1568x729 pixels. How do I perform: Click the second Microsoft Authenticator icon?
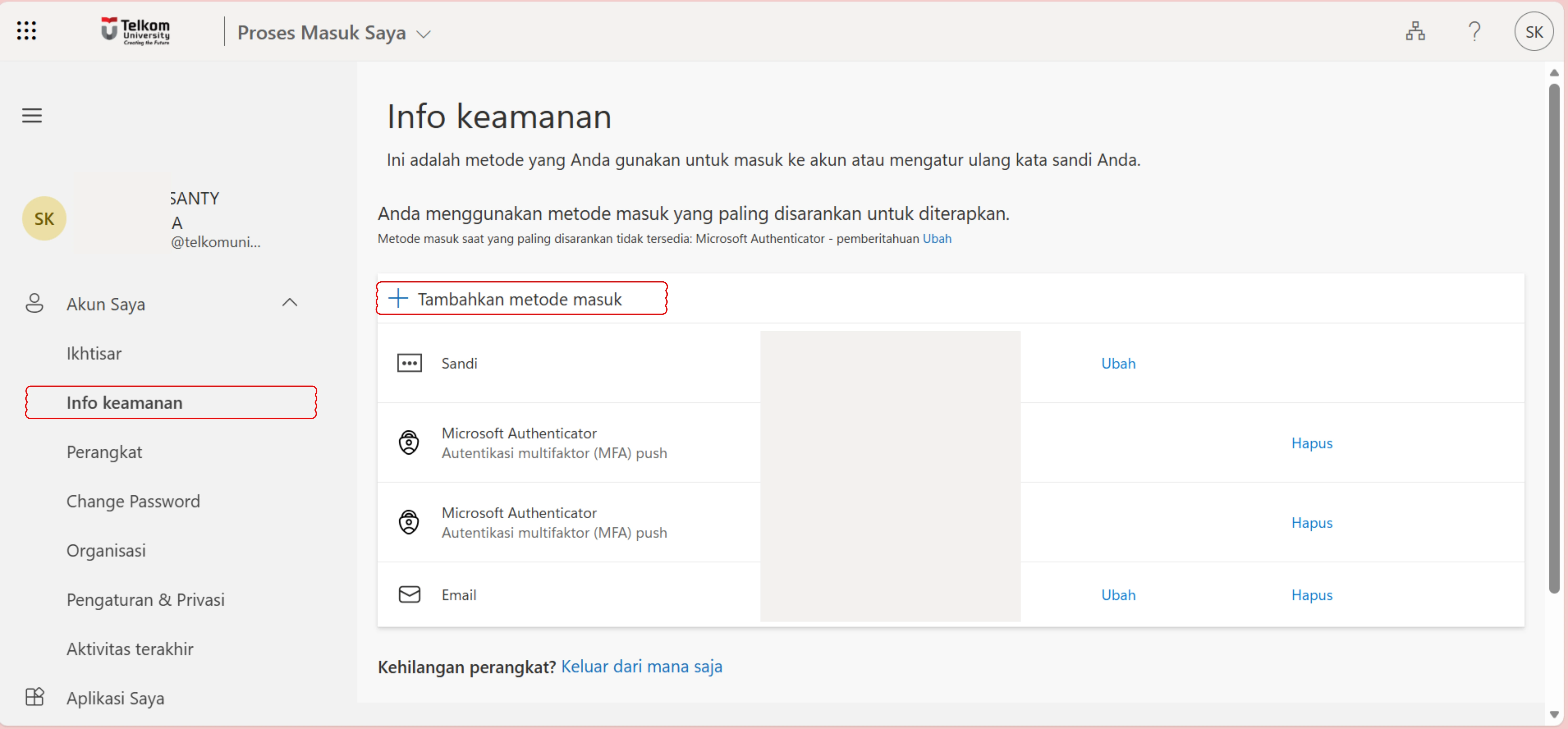point(408,522)
